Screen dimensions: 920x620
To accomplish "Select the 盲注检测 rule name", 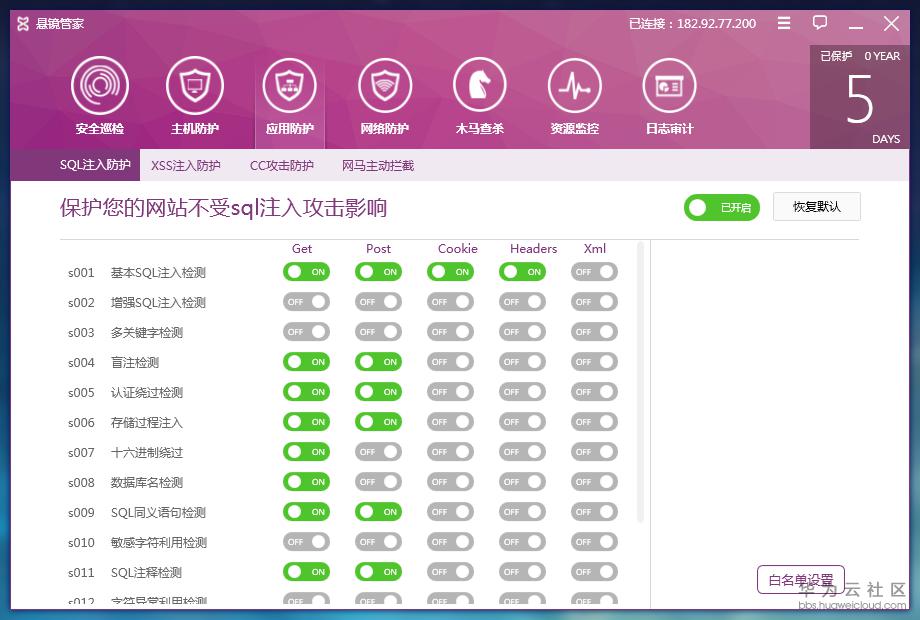I will coord(135,362).
